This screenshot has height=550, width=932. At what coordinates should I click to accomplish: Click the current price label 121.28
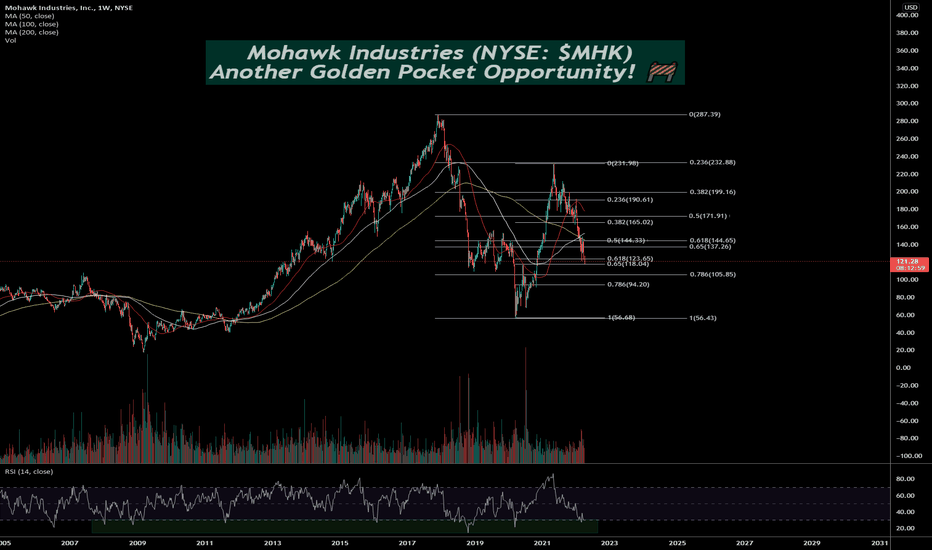point(910,261)
